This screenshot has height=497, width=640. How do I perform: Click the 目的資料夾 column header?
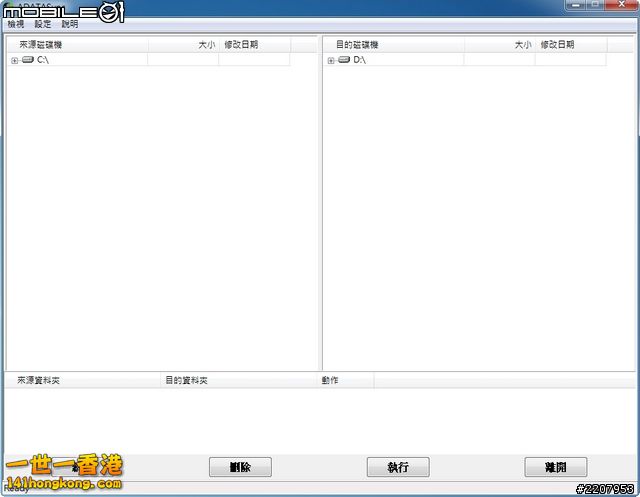(238, 381)
